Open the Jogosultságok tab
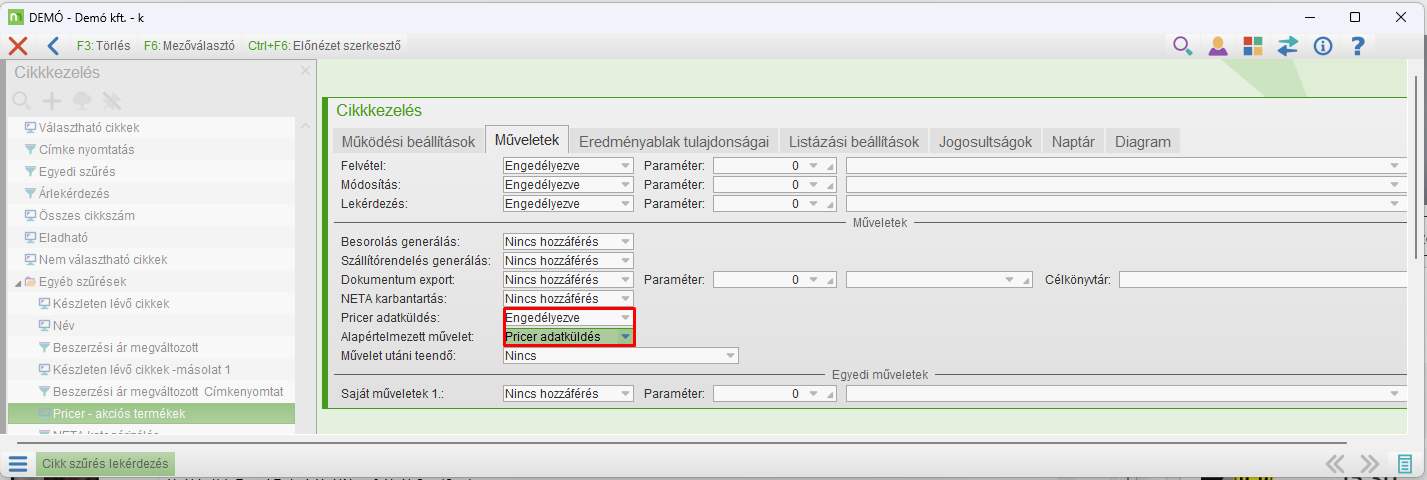1427x480 pixels. pyautogui.click(x=985, y=142)
